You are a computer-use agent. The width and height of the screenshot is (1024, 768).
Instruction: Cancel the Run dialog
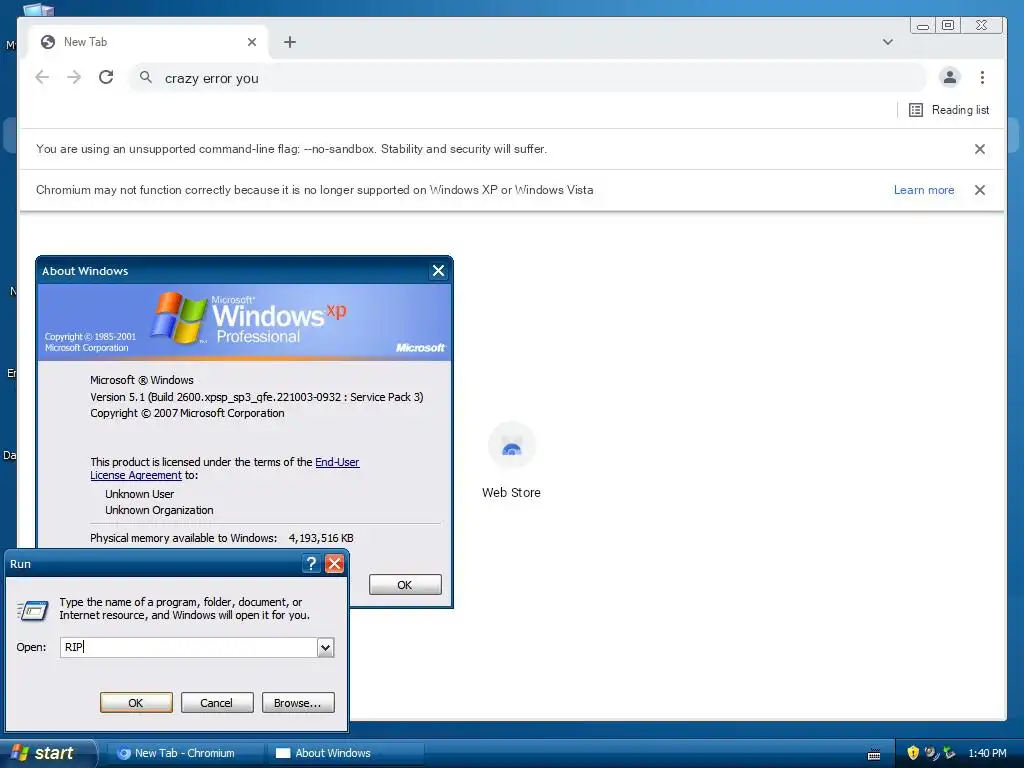(x=217, y=703)
